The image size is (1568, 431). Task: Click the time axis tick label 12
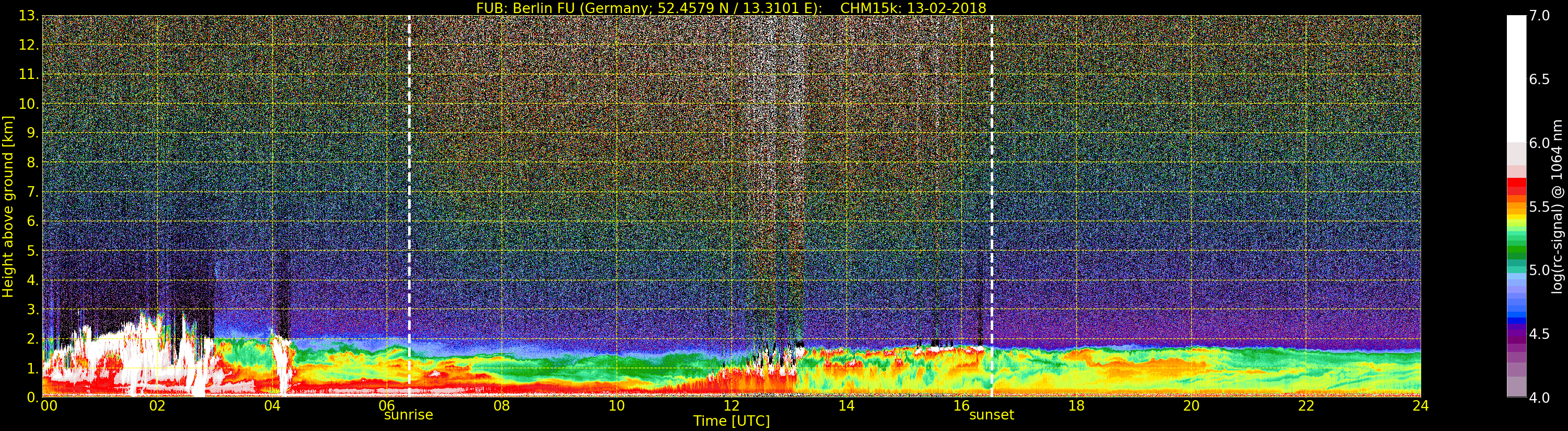click(731, 405)
